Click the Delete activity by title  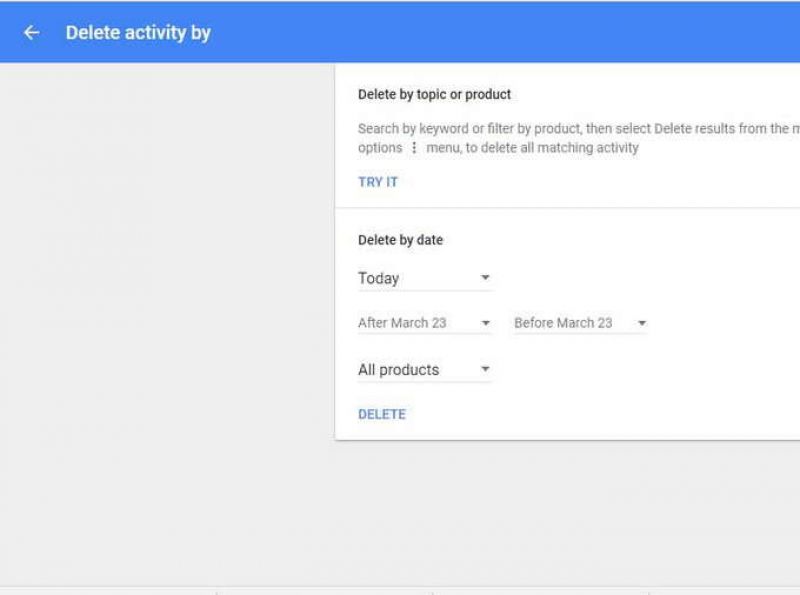point(137,32)
